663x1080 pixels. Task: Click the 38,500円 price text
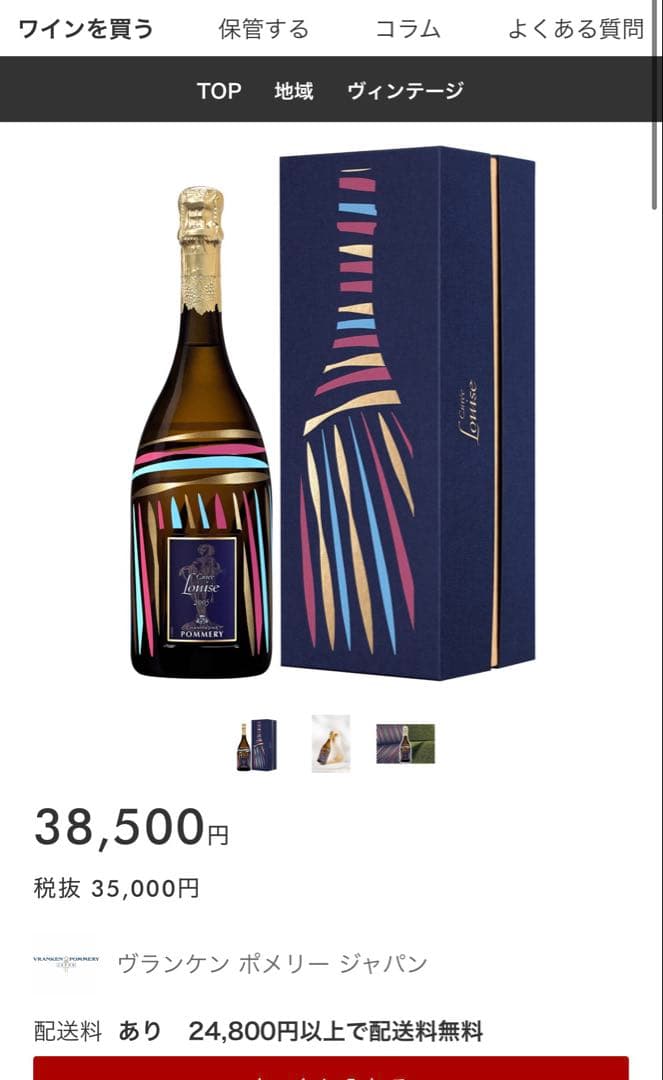coord(131,827)
